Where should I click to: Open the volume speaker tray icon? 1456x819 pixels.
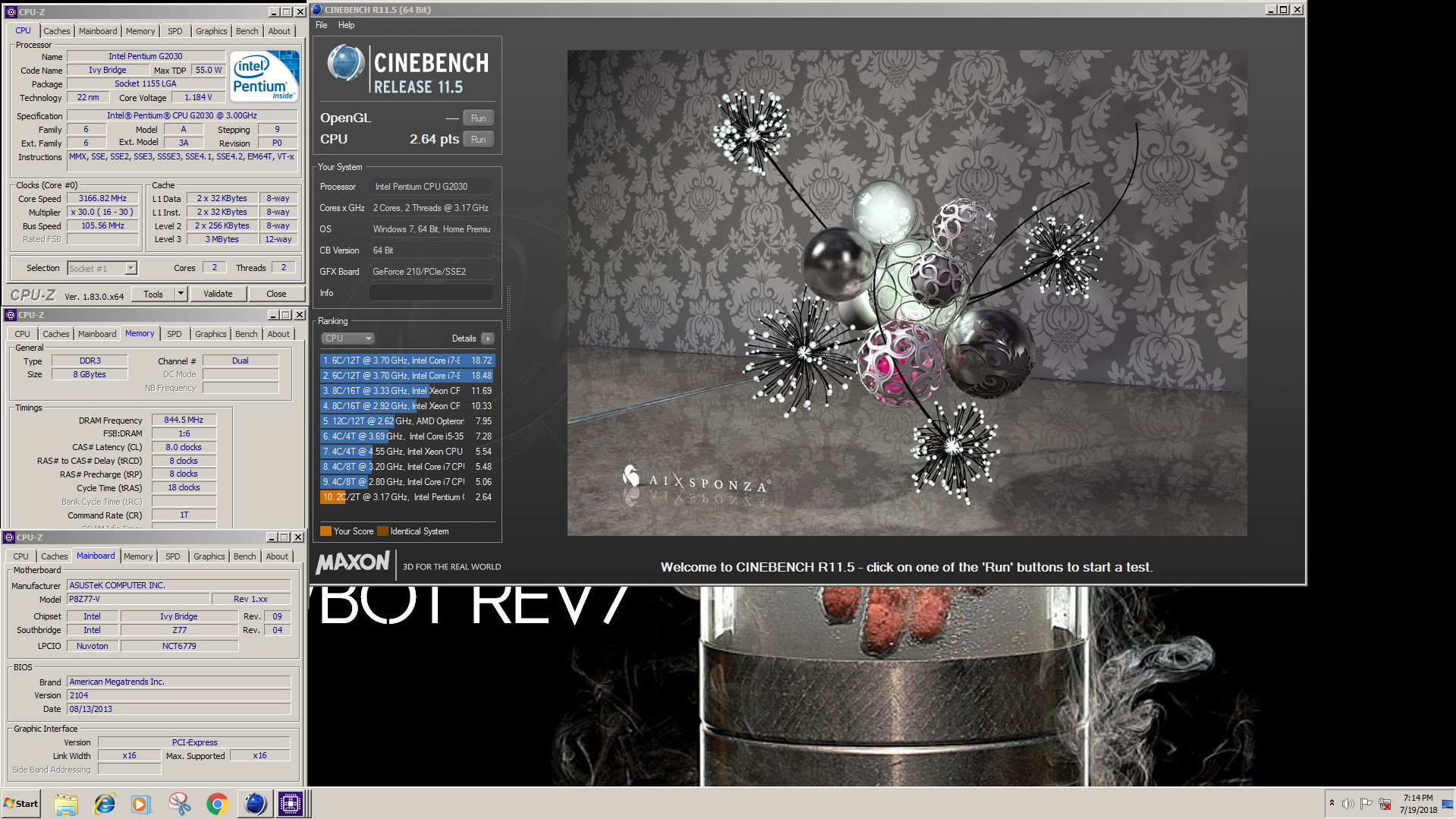[1348, 804]
